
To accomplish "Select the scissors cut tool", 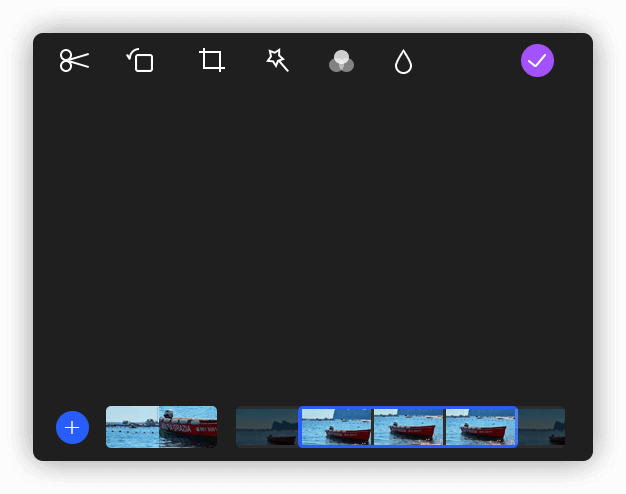I will point(74,61).
